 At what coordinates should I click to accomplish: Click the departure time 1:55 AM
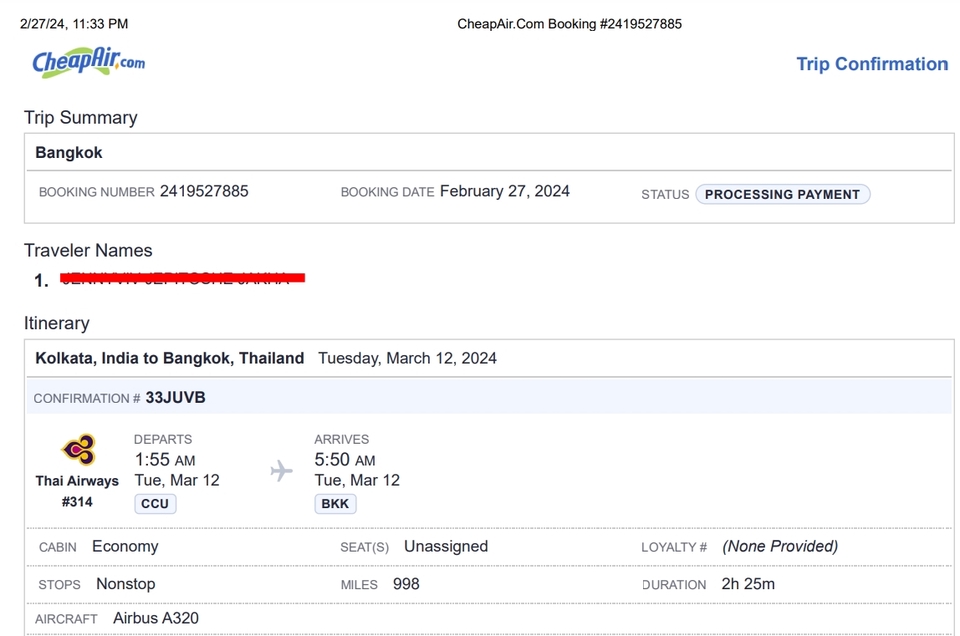165,460
